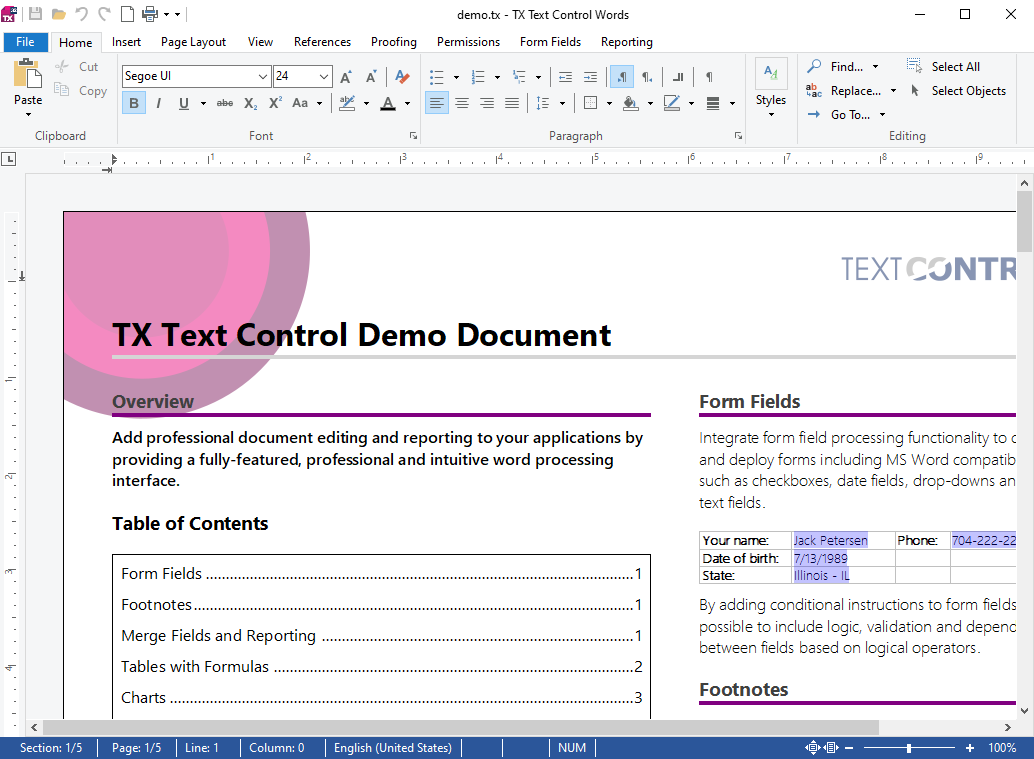
Task: Toggle Bold formatting off
Action: click(133, 103)
